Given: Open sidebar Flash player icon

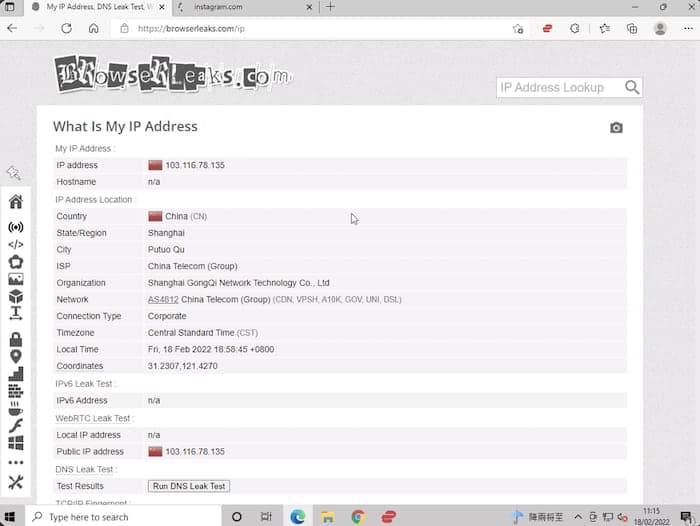Looking at the screenshot, I should pos(16,426).
